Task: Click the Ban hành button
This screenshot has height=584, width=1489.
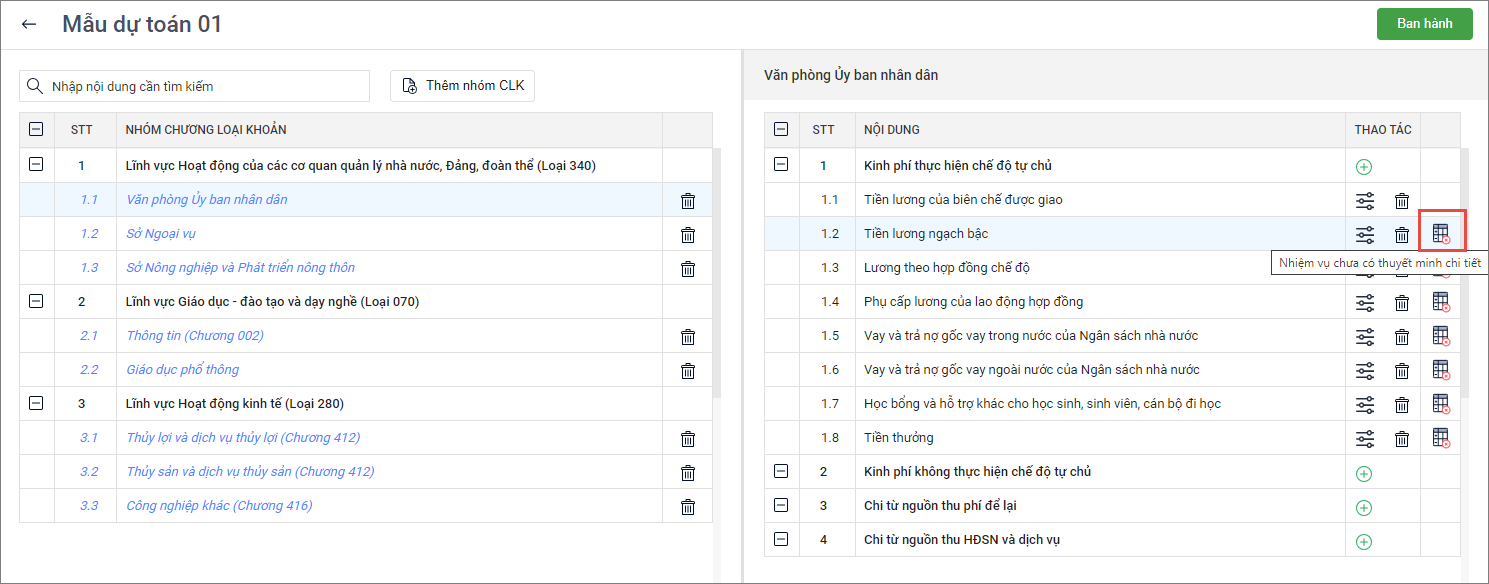Action: click(1424, 24)
